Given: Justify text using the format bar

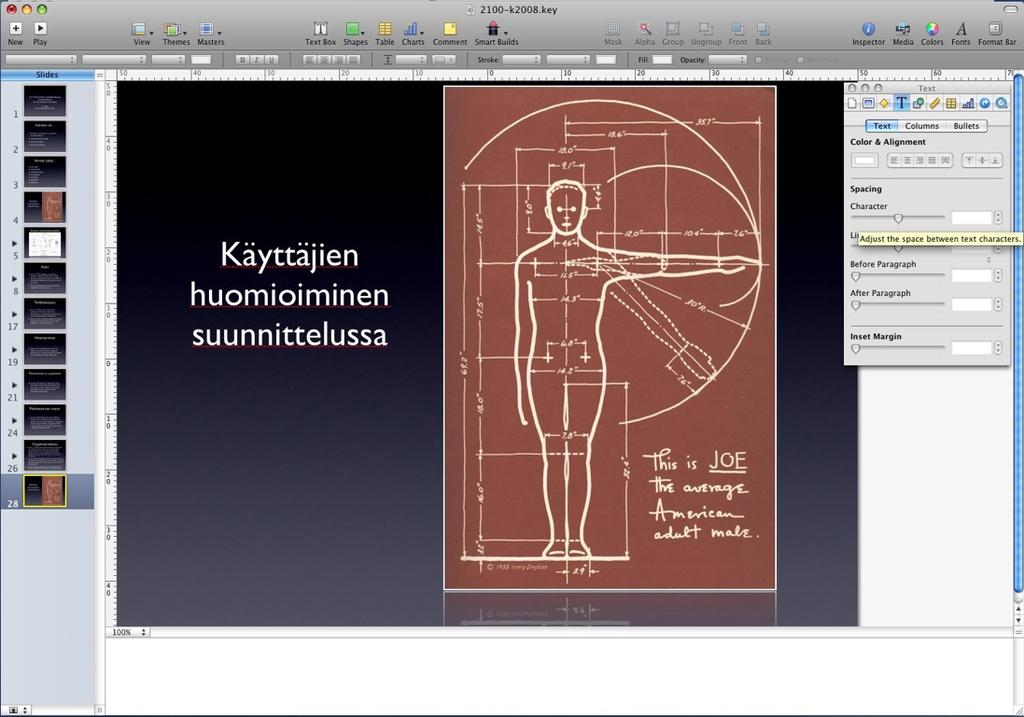Looking at the screenshot, I should tap(353, 59).
